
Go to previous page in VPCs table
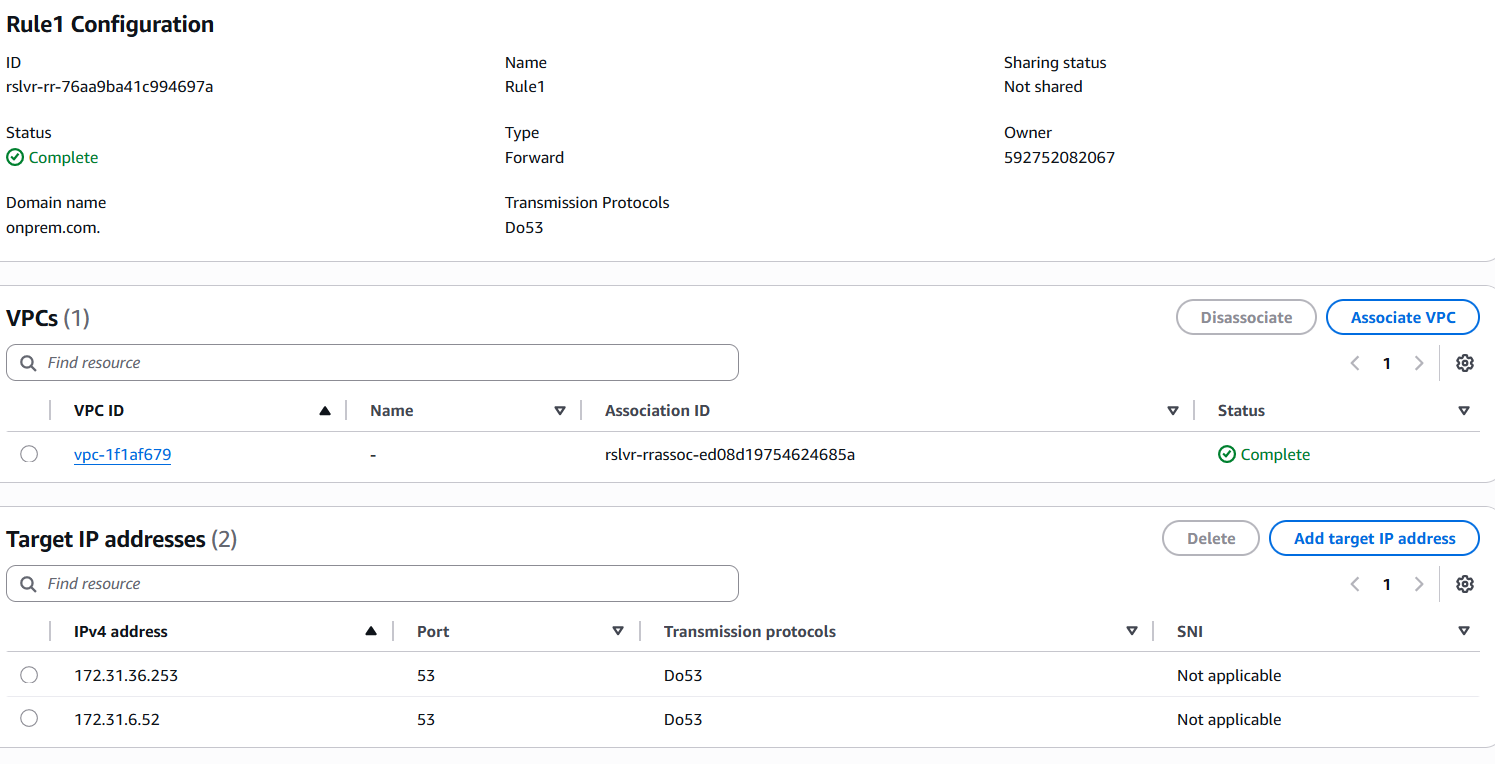point(1355,363)
